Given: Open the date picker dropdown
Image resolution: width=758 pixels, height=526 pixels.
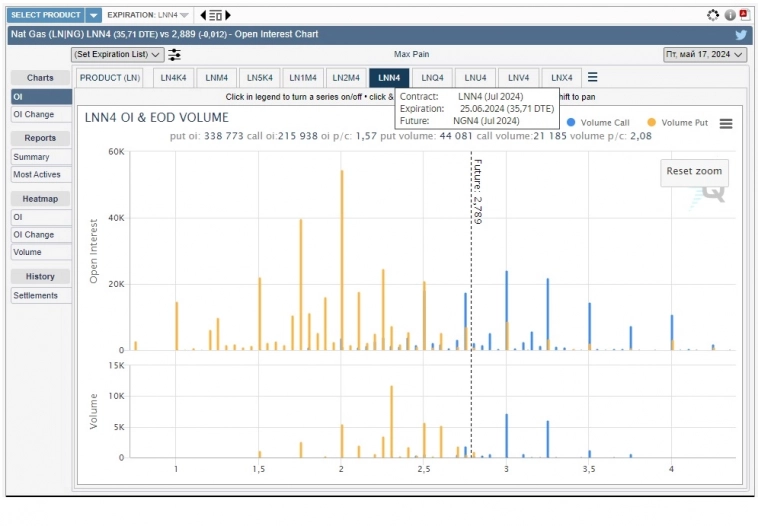Looking at the screenshot, I should [x=705, y=54].
